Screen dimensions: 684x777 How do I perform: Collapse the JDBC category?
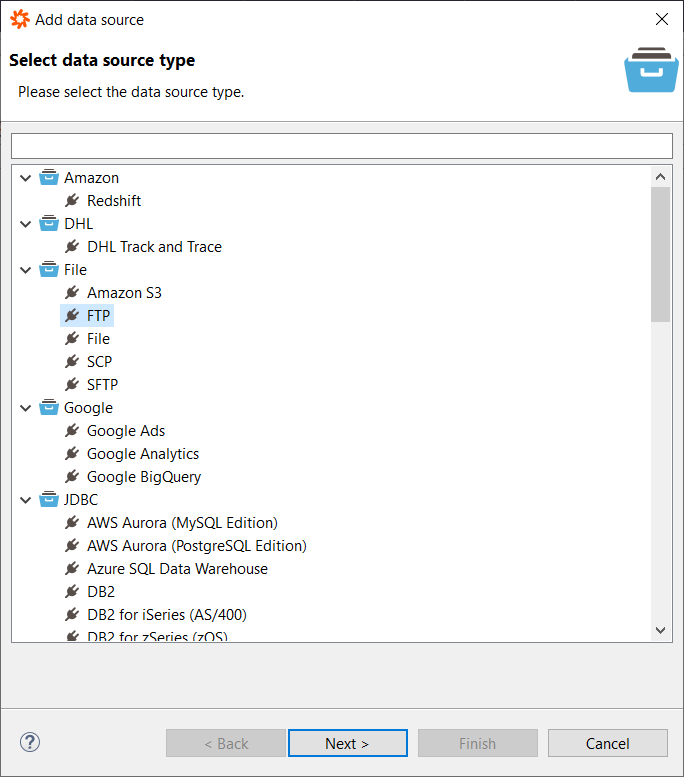(x=25, y=500)
